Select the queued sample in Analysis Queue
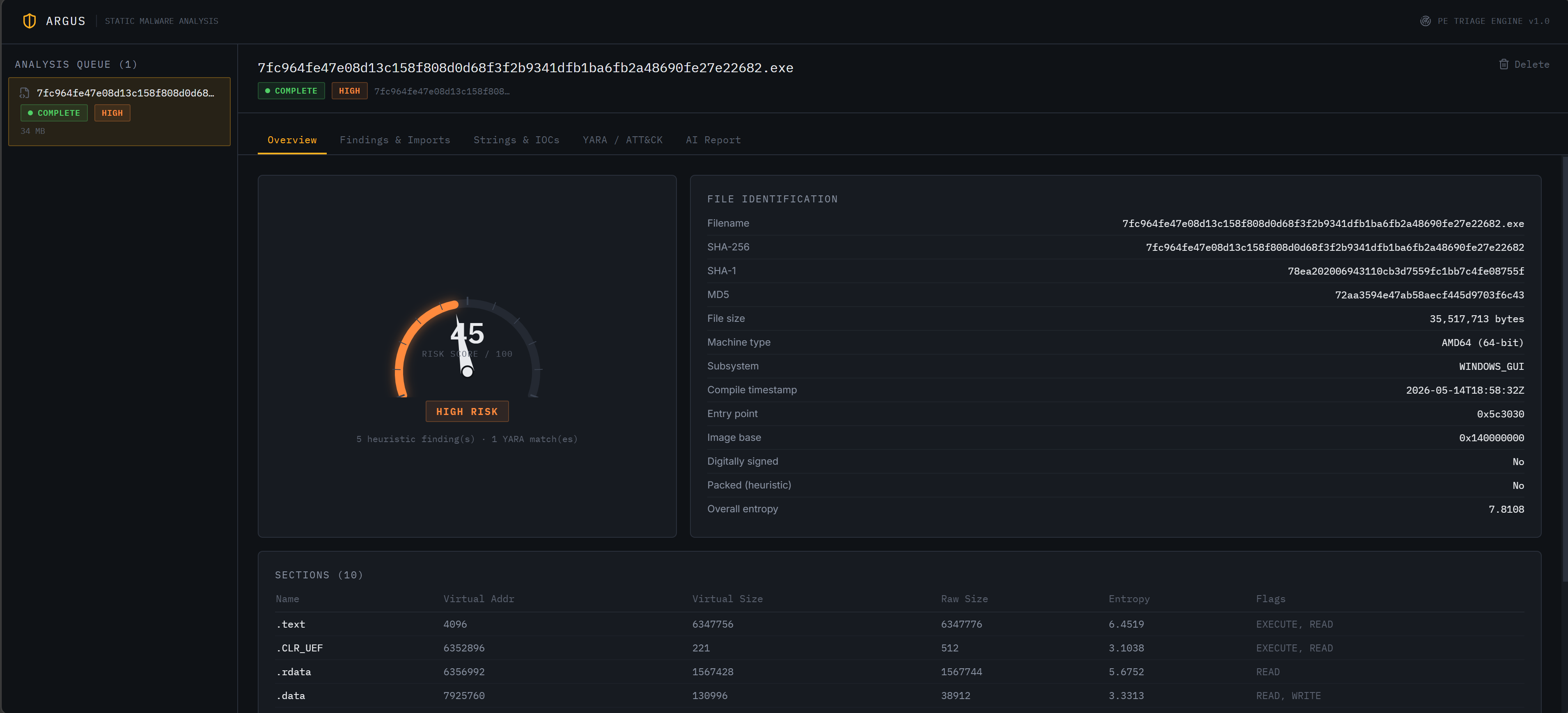 (x=119, y=111)
